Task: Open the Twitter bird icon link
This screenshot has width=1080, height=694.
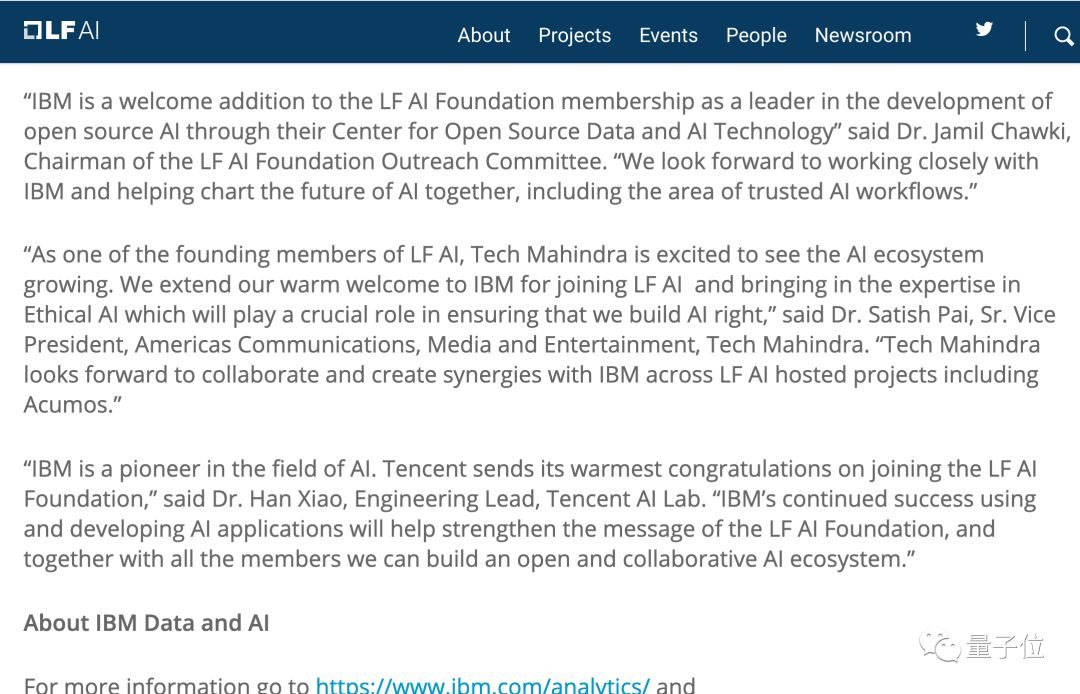Action: (984, 30)
